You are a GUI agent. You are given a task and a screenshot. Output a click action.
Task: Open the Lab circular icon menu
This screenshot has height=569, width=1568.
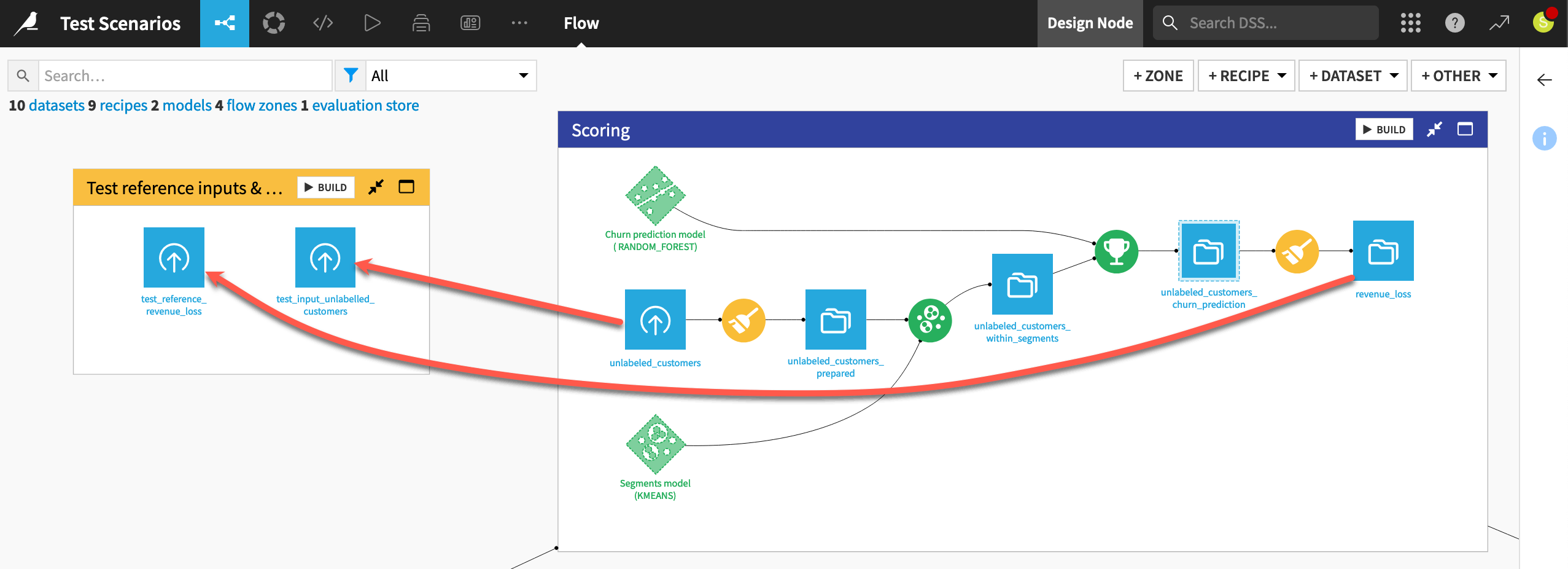274,23
